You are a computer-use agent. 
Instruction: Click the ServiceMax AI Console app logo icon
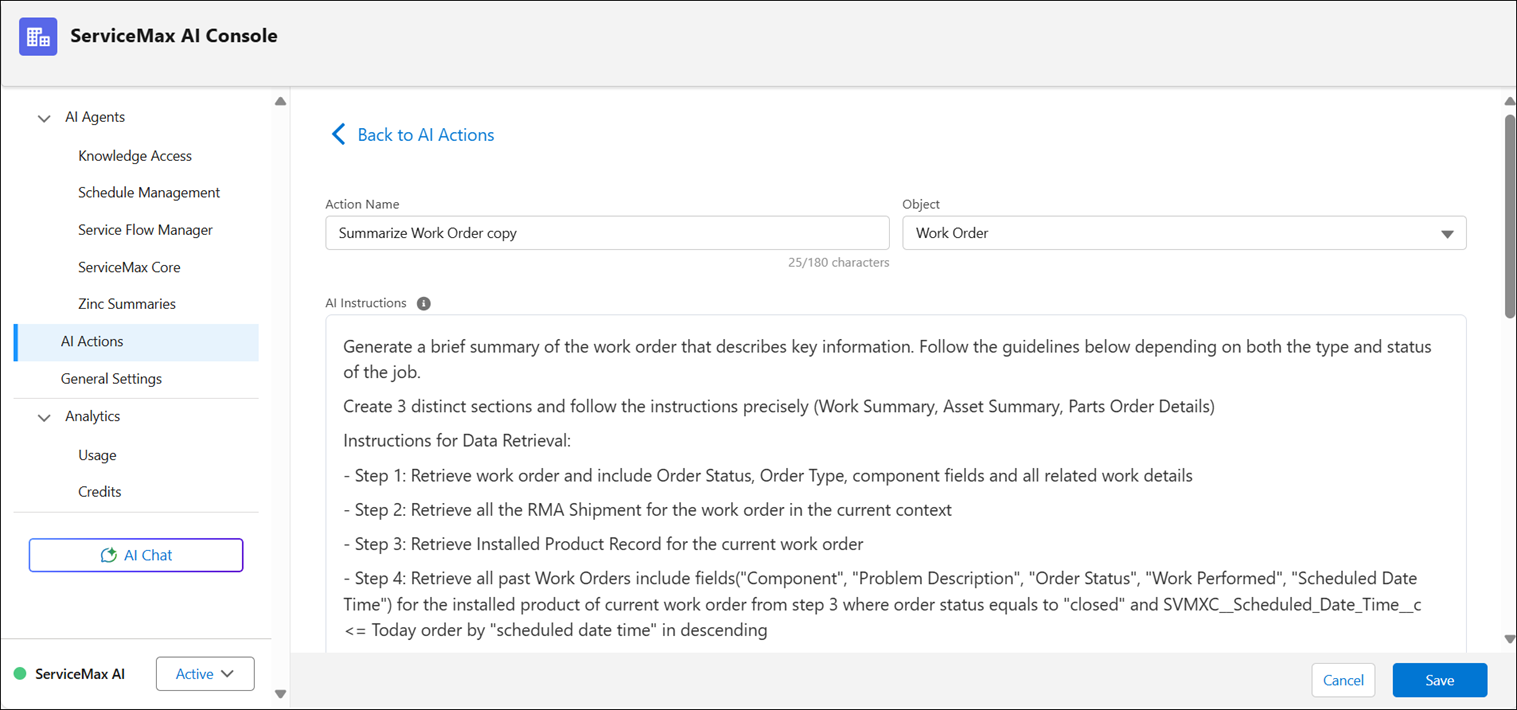coord(38,37)
